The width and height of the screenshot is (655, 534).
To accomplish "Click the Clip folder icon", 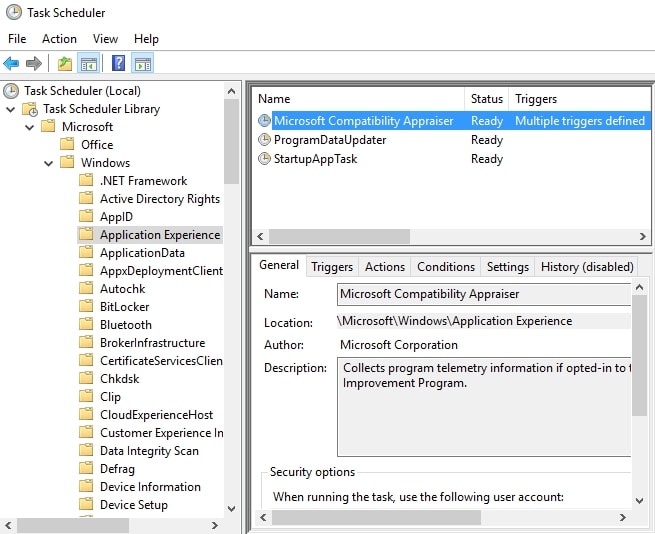I will (x=86, y=396).
